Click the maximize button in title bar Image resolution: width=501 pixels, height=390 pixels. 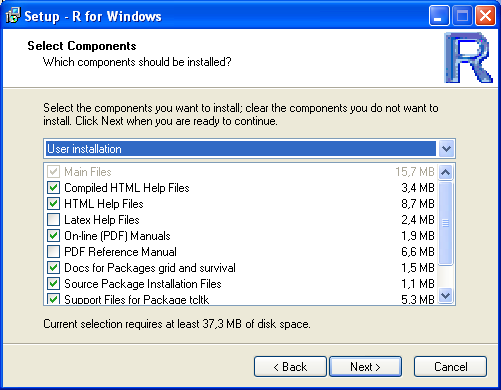point(462,15)
